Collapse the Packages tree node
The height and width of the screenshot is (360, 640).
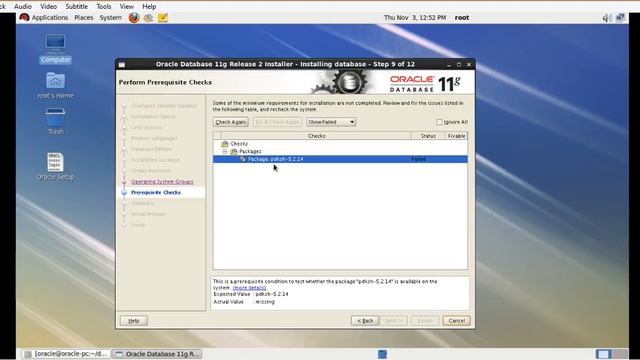[x=225, y=151]
